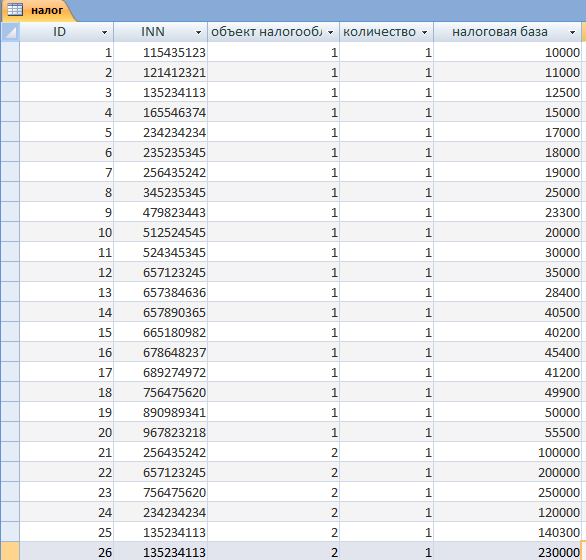
Task: Expand the объект налогообл column dropdown arrow
Action: tap(330, 33)
